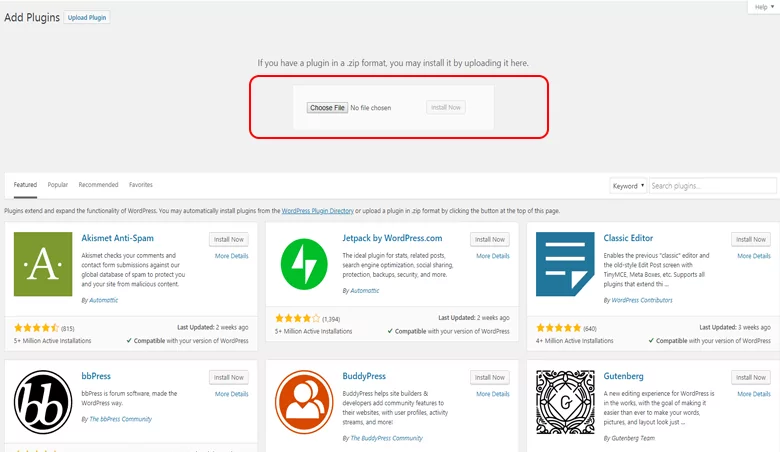The height and width of the screenshot is (452, 780).
Task: Click the Classic Editor plugin icon
Action: click(x=565, y=264)
